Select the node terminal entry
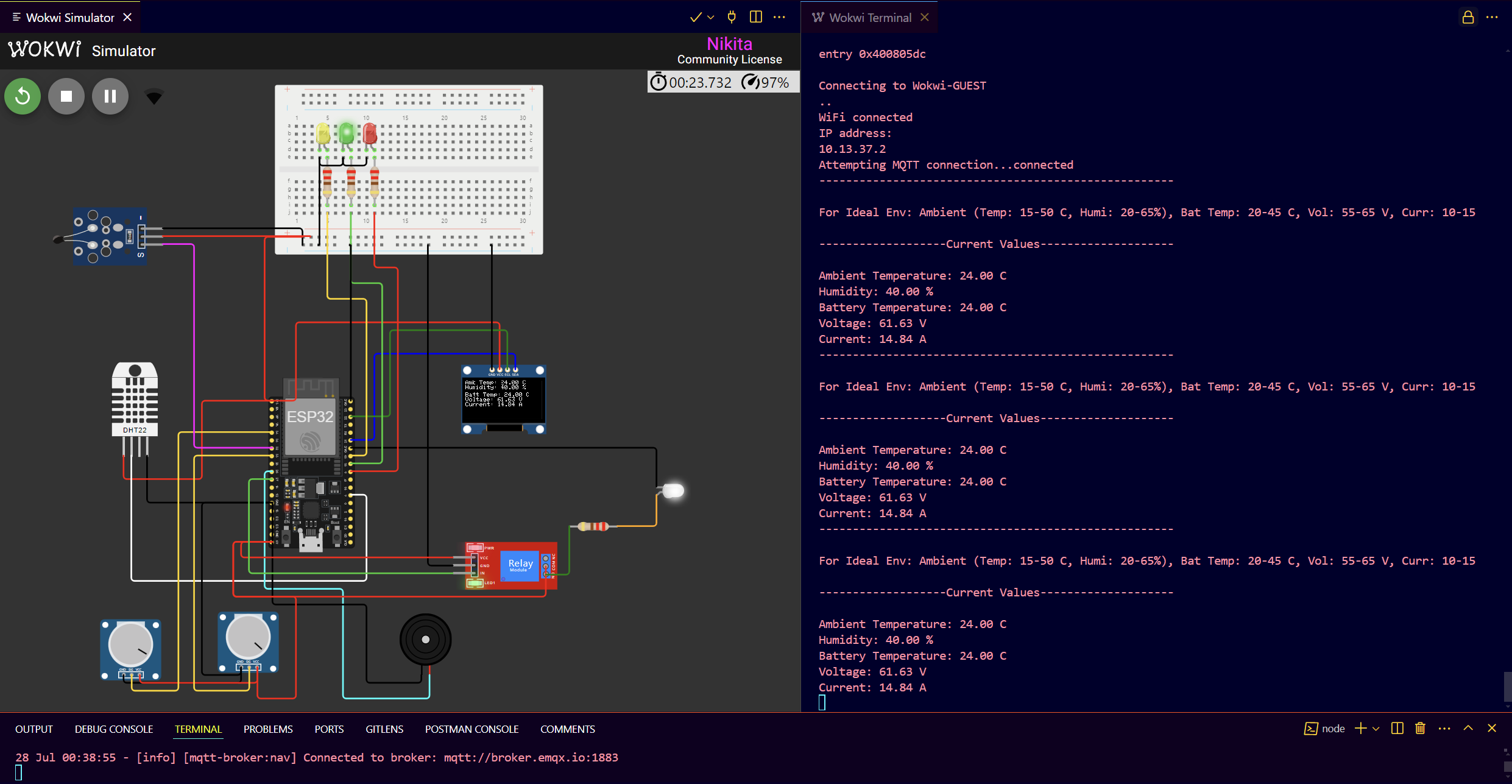 pos(1324,729)
